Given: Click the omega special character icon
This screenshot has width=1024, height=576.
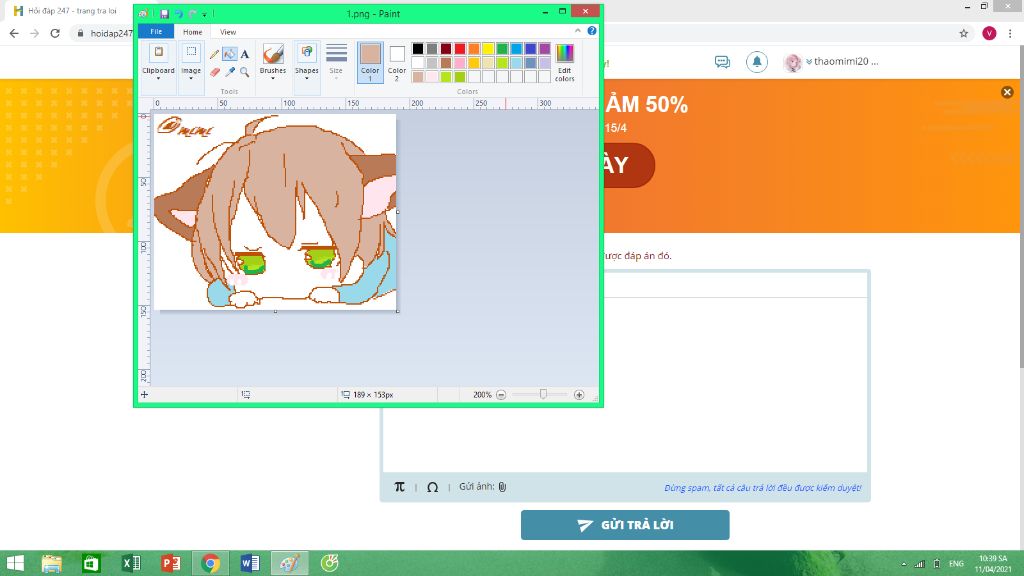Looking at the screenshot, I should click(432, 487).
